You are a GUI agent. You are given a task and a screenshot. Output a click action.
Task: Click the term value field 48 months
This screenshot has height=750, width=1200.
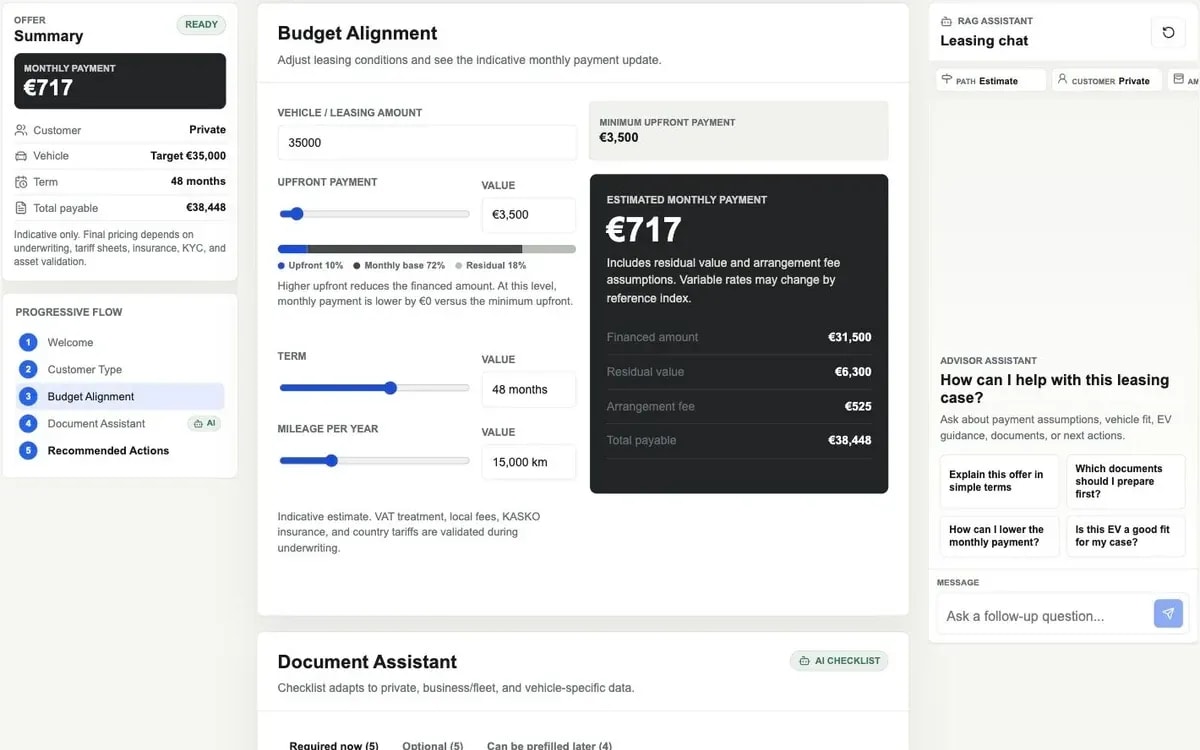click(x=528, y=390)
